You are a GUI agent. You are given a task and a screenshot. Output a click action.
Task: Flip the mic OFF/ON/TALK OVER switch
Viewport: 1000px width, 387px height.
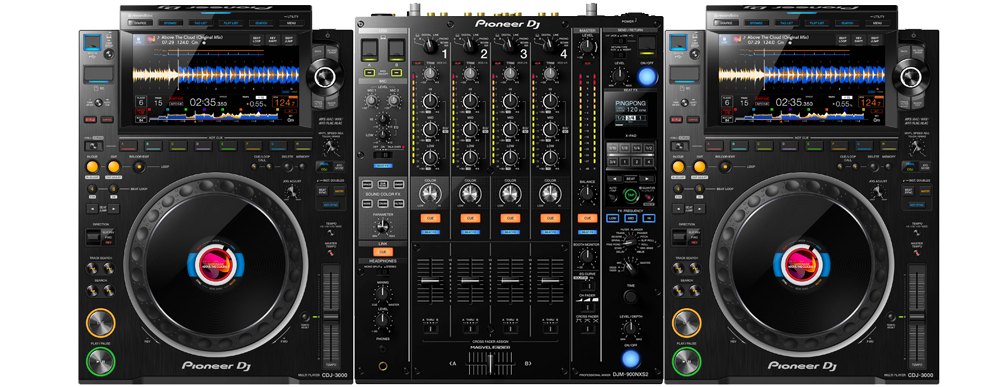coord(383,154)
